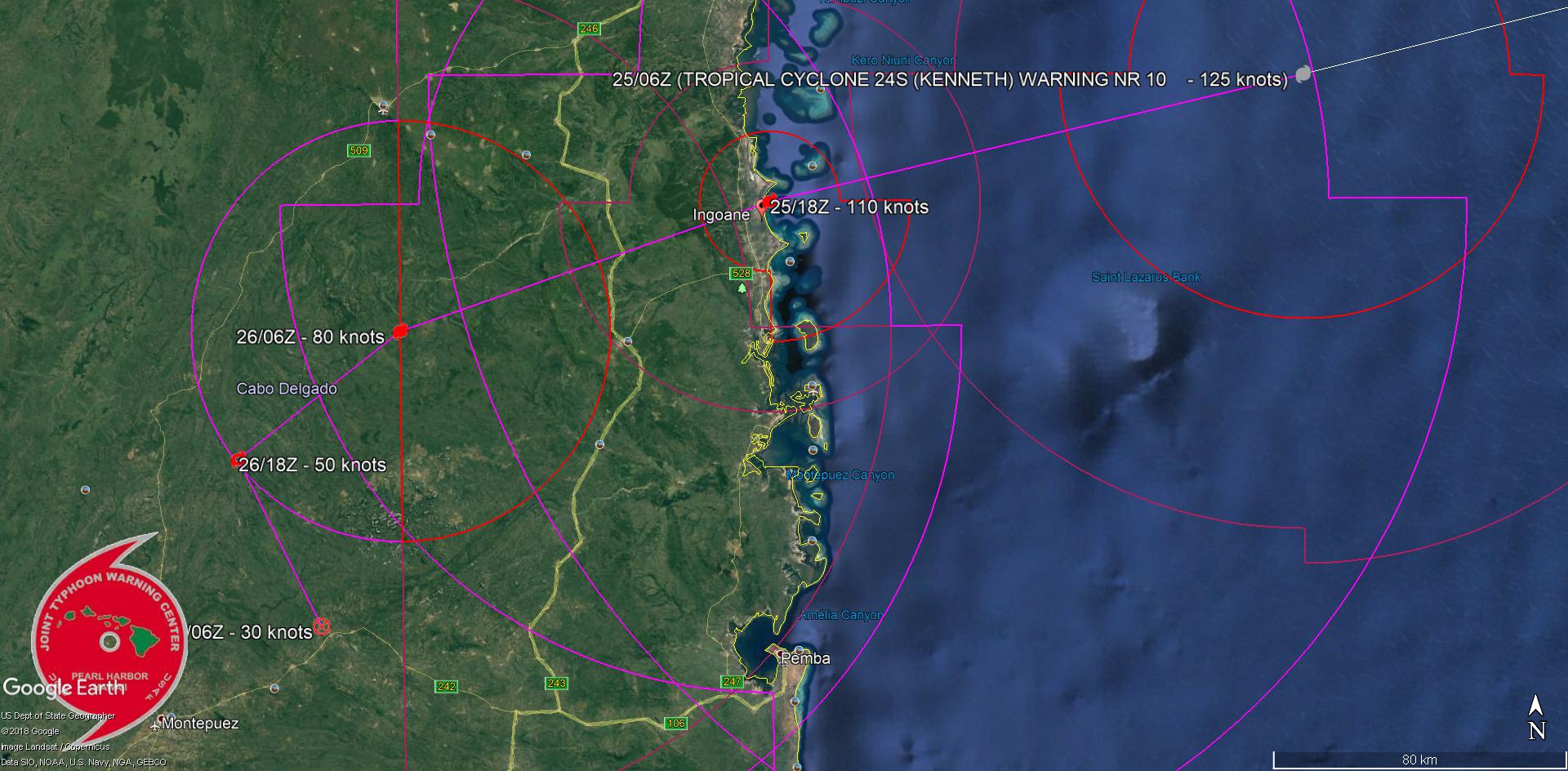Click the green park tree icon below 528

coord(742,287)
